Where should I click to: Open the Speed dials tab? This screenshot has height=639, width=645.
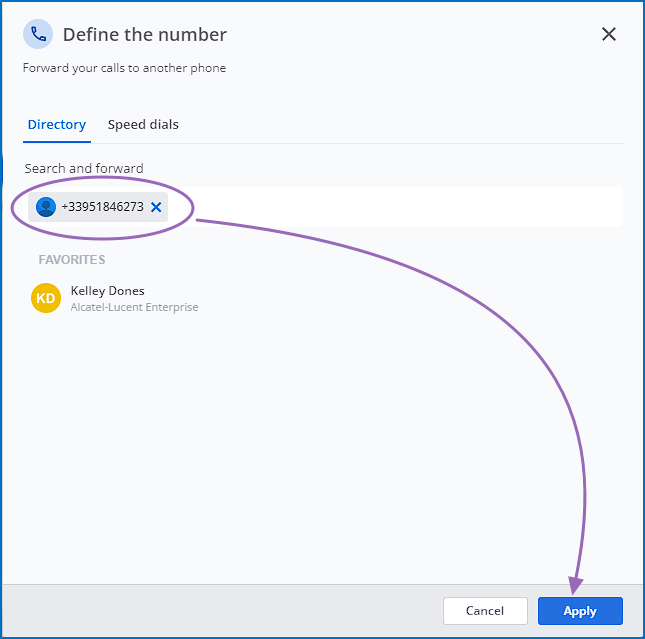tap(143, 124)
